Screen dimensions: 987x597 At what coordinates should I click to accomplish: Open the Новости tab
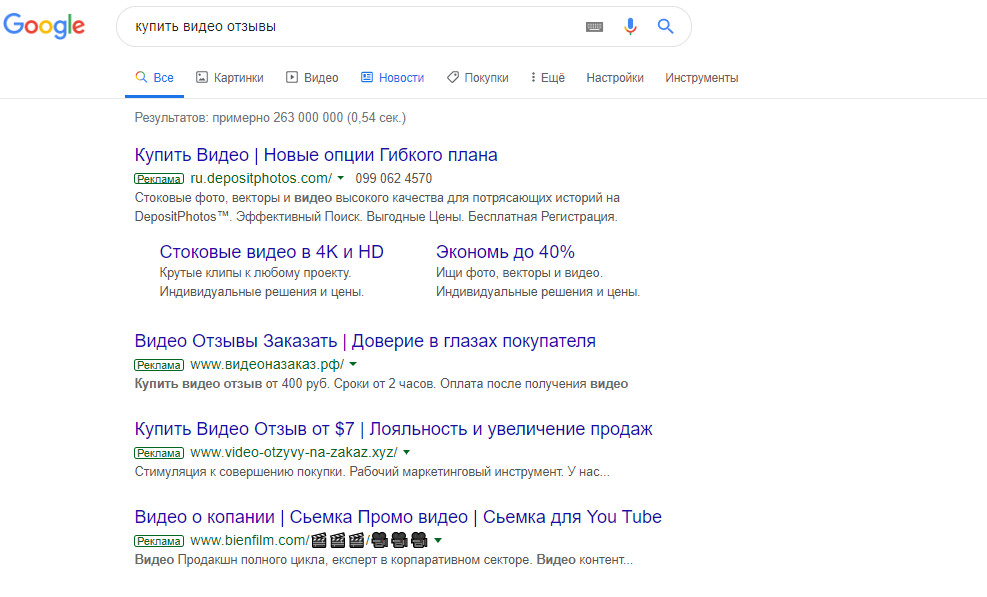coord(392,77)
